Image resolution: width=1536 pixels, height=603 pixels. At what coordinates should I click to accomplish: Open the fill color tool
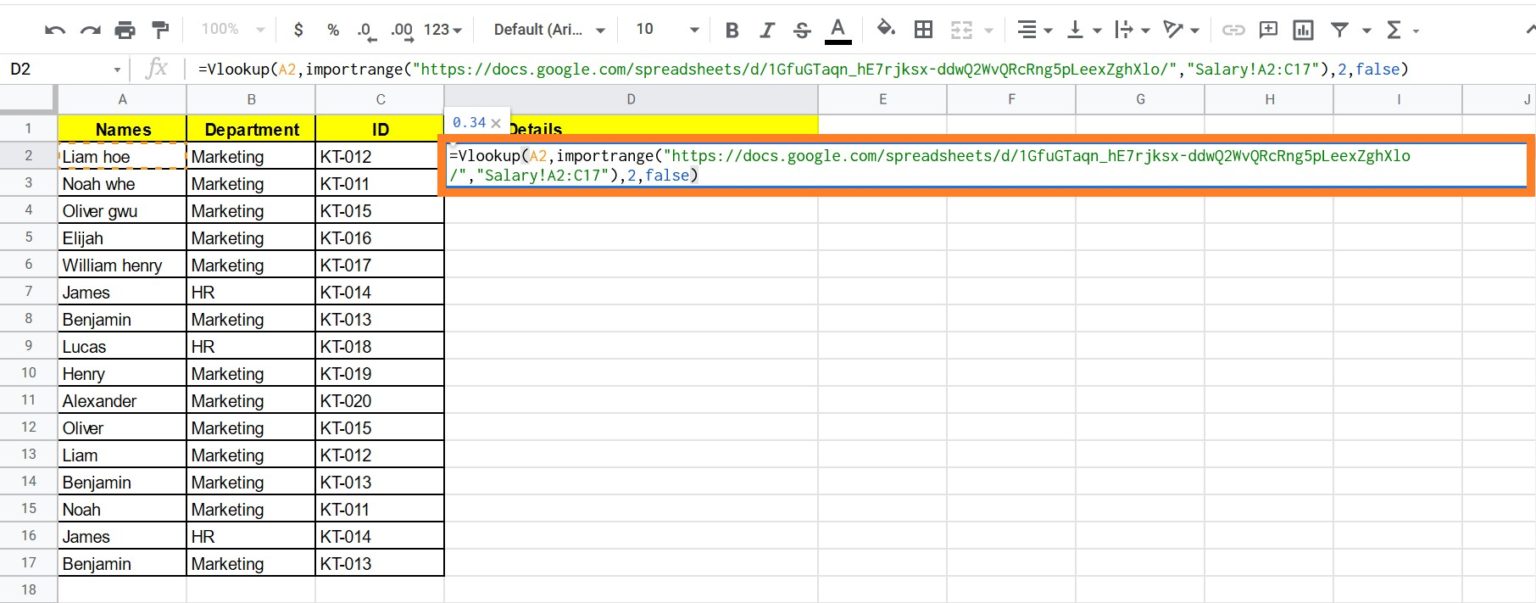point(886,30)
